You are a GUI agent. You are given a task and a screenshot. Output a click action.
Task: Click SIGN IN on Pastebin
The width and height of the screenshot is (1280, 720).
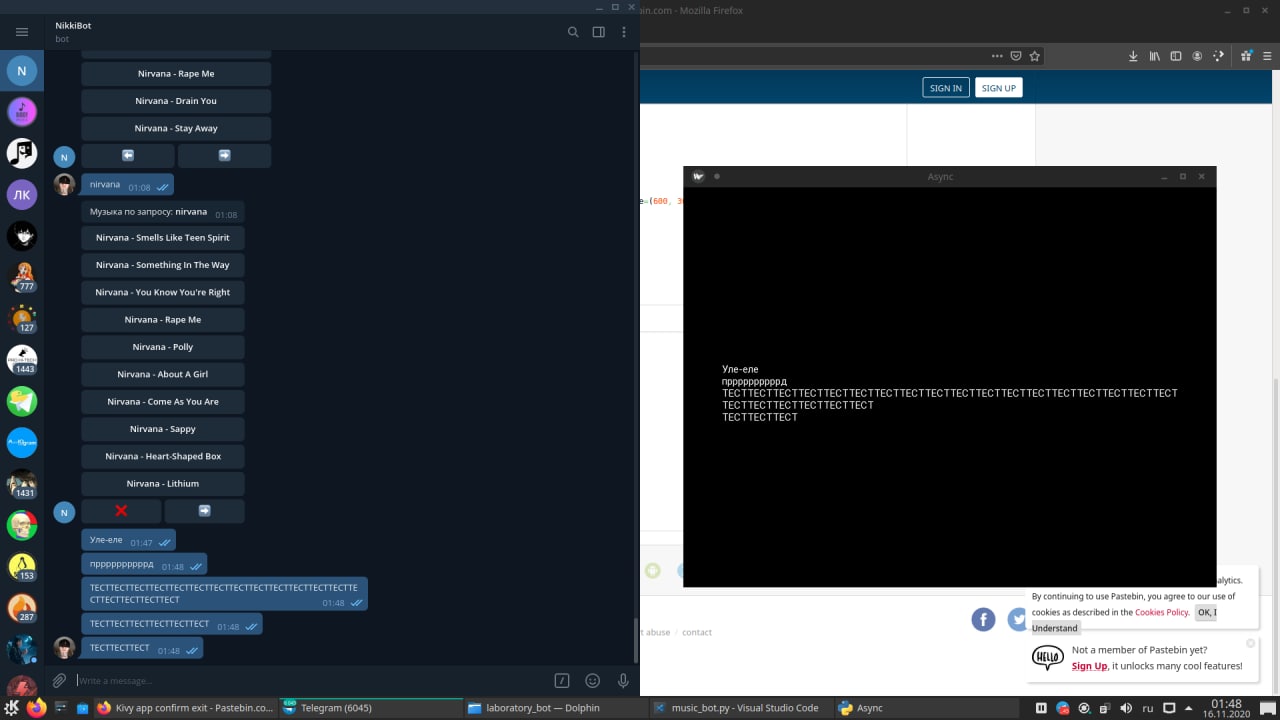(946, 88)
